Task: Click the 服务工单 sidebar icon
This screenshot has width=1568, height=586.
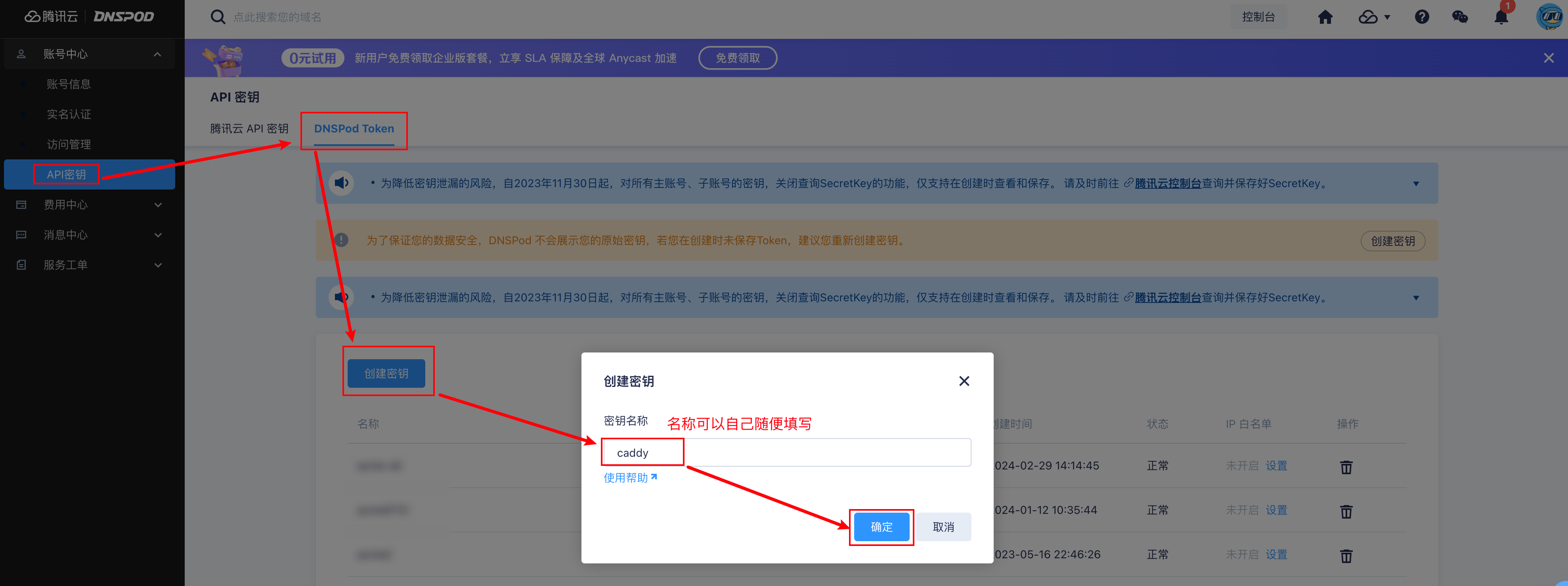Action: pyautogui.click(x=21, y=265)
